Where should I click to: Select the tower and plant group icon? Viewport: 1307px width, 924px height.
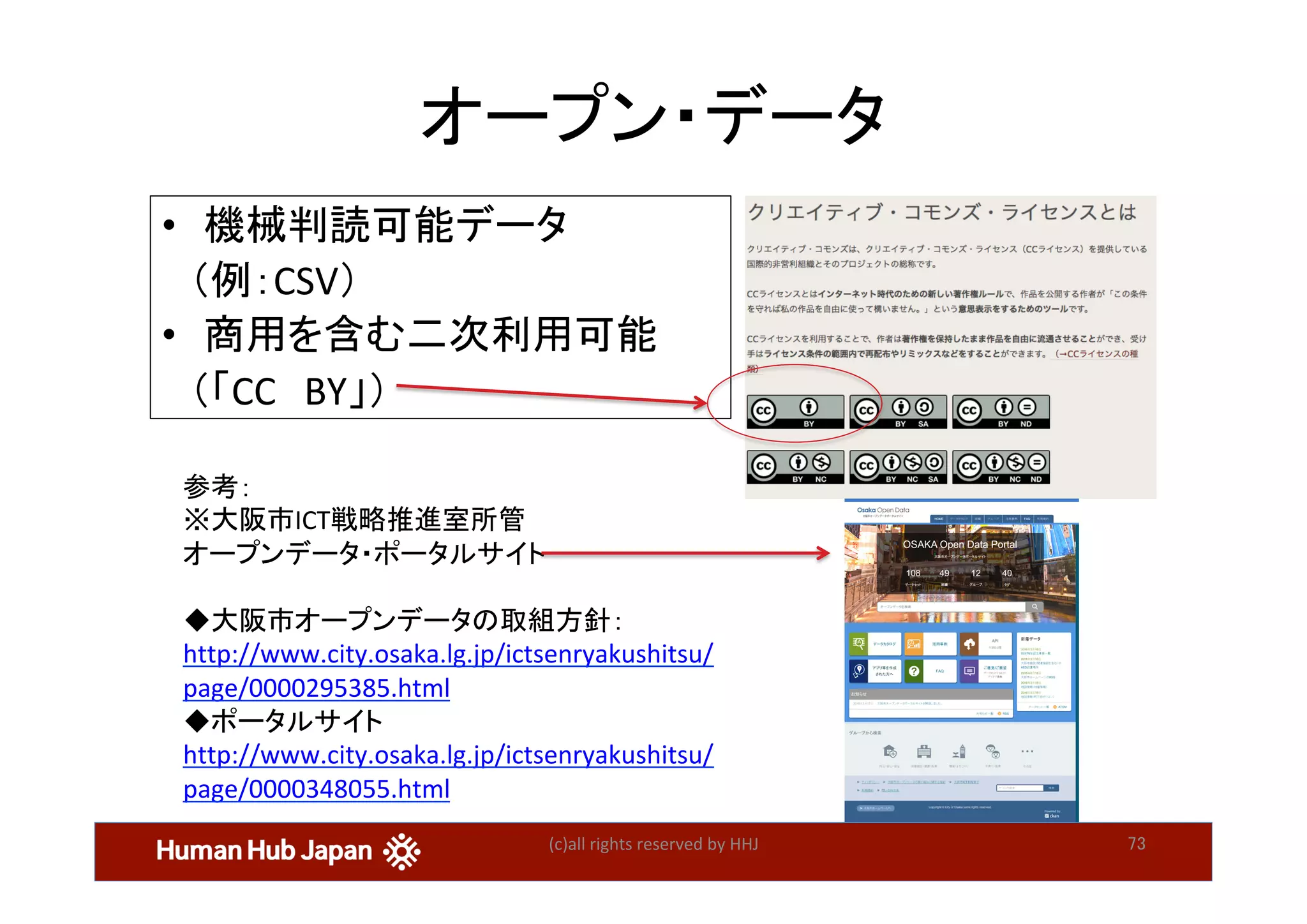coord(959,752)
